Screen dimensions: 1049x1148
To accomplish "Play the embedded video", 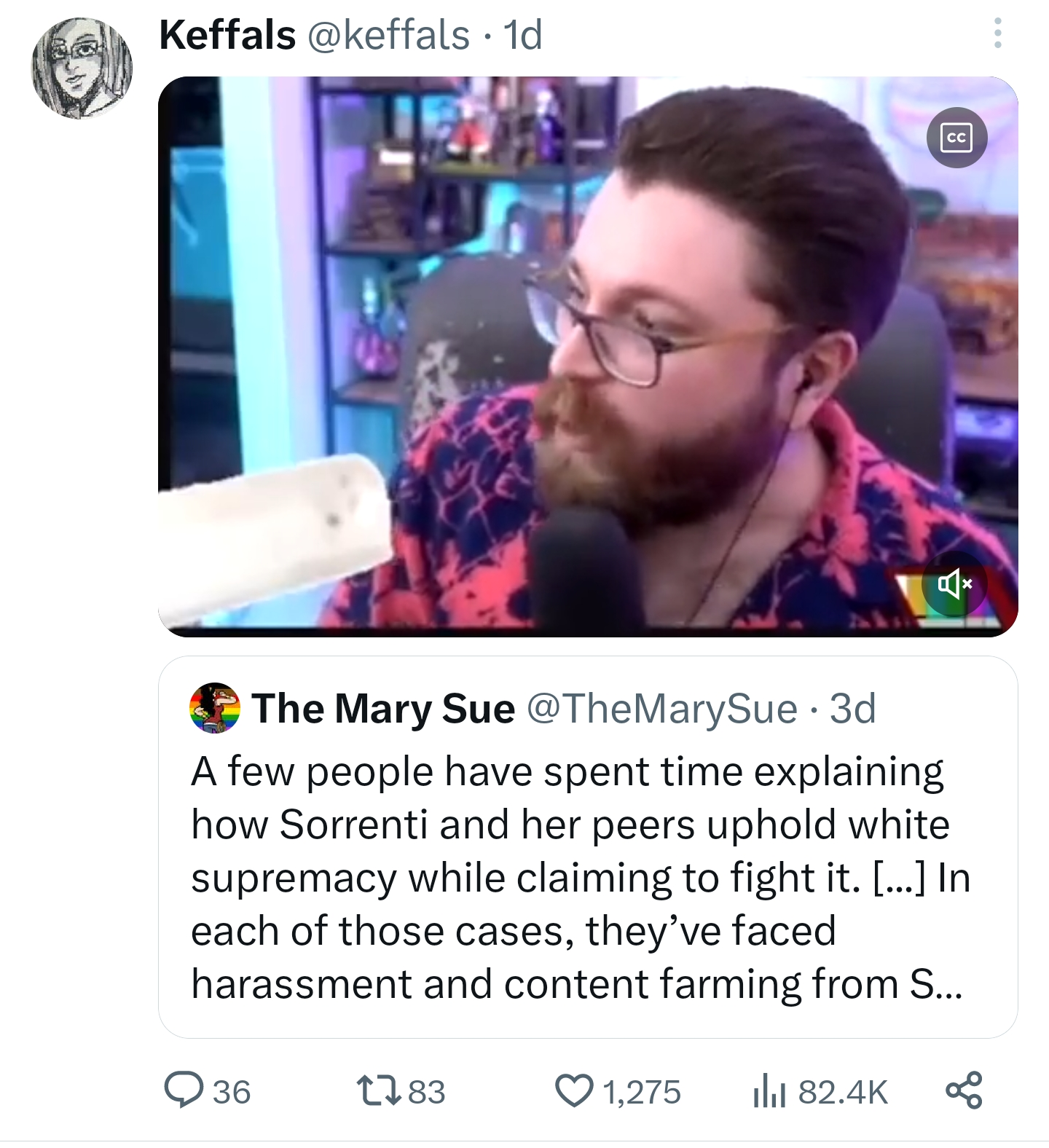I will click(588, 356).
